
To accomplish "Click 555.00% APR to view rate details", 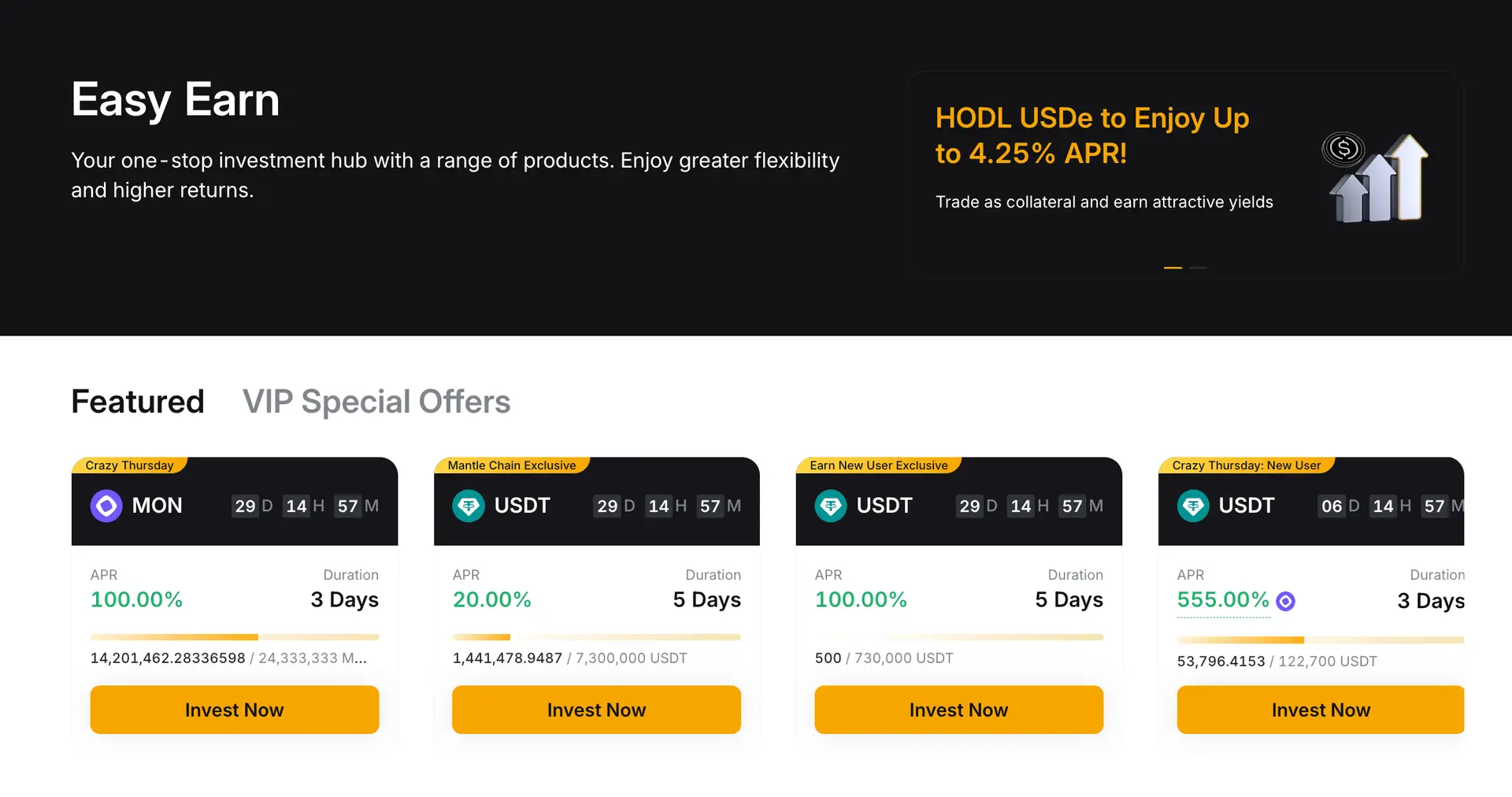I will click(1223, 599).
